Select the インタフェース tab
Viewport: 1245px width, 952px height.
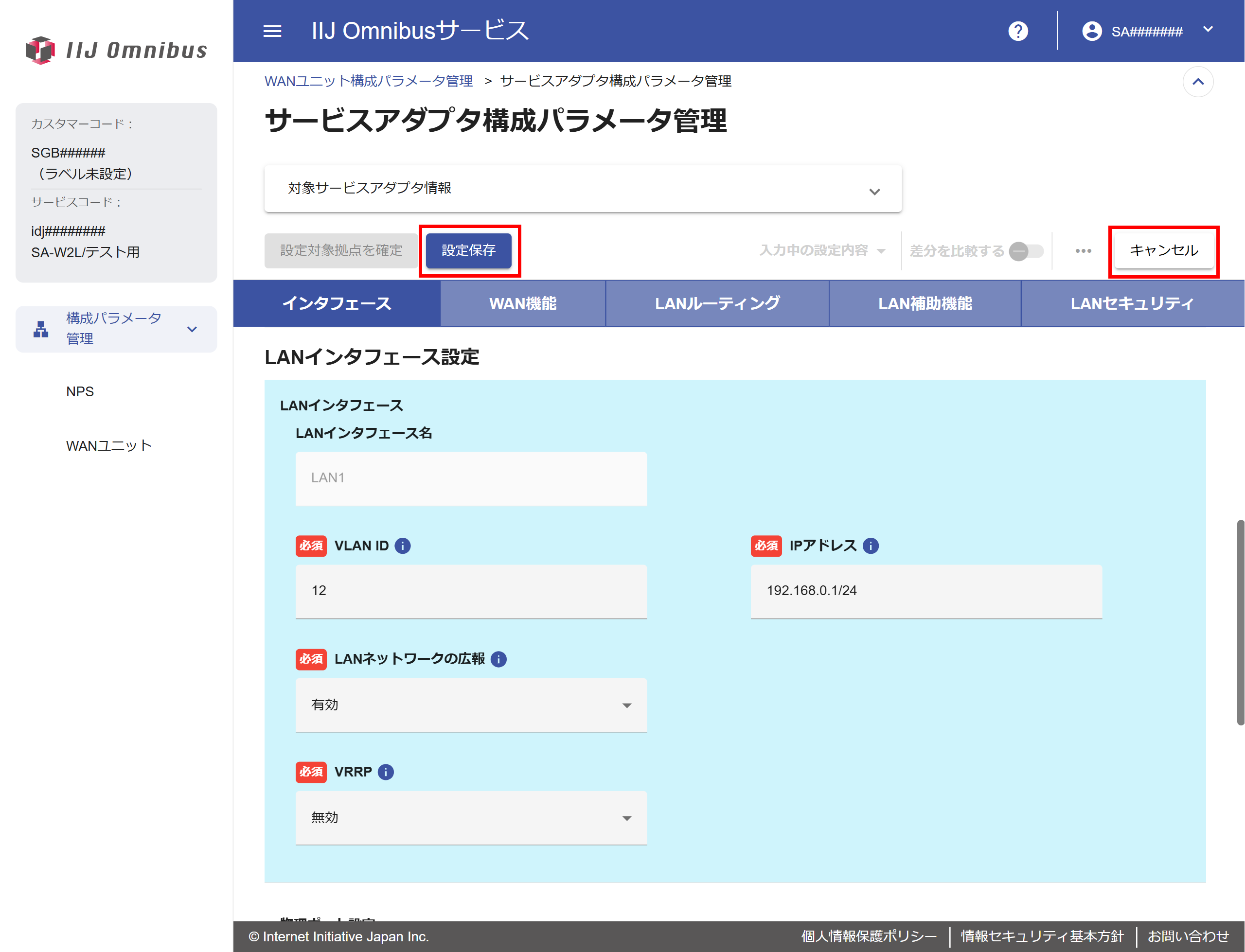pyautogui.click(x=337, y=304)
